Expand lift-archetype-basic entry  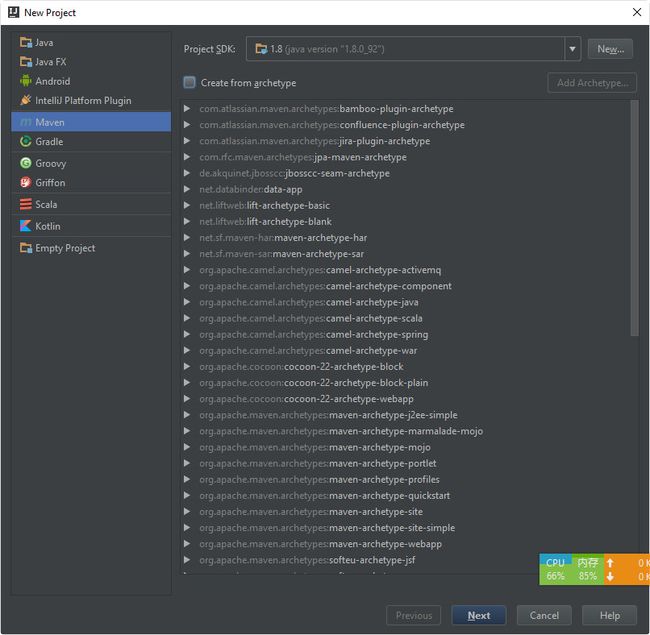(187, 205)
